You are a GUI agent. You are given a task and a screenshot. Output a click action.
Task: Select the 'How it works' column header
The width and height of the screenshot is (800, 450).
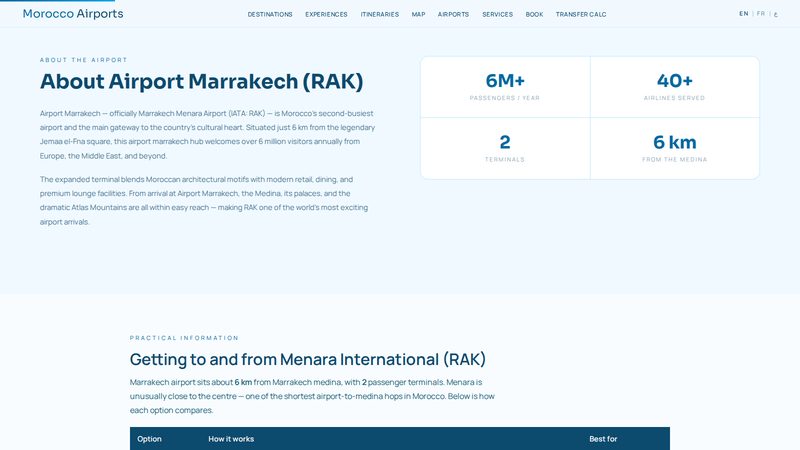pyautogui.click(x=231, y=439)
